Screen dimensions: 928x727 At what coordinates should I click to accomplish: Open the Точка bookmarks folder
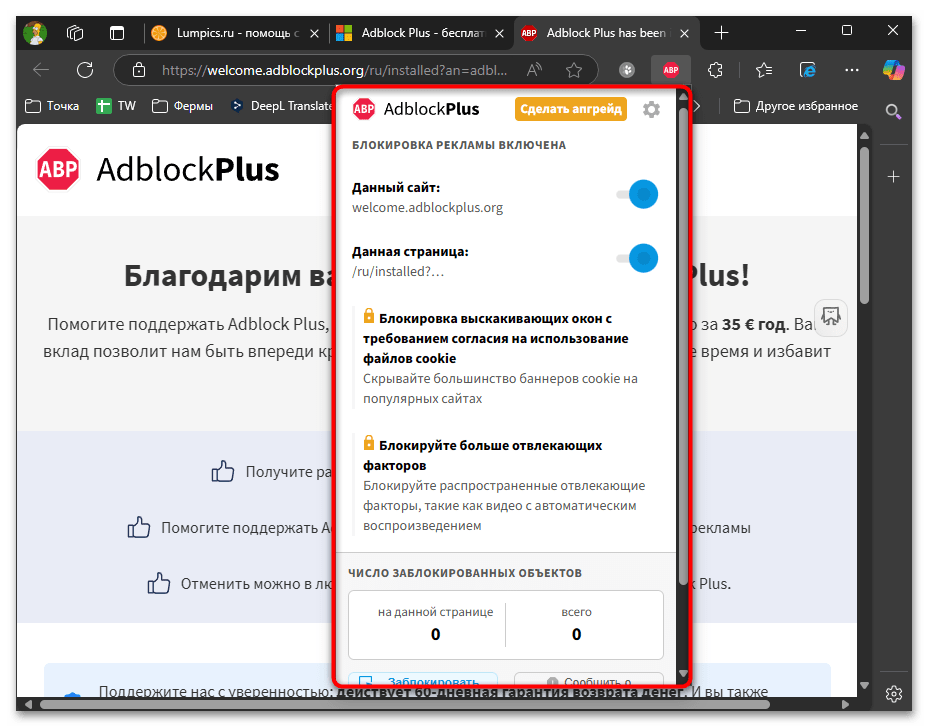pos(52,106)
